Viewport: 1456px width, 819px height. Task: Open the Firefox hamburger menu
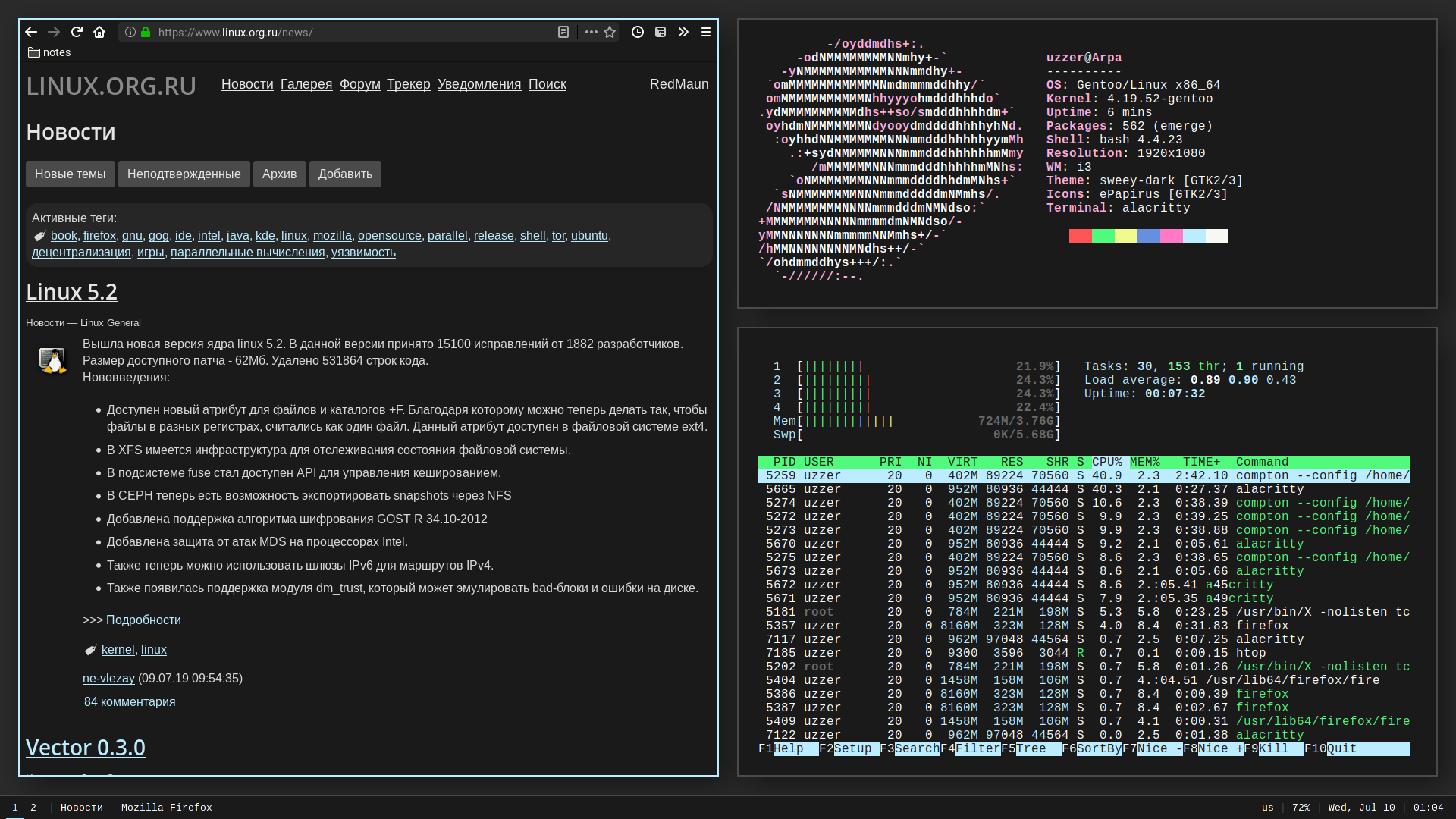pyautogui.click(x=706, y=32)
